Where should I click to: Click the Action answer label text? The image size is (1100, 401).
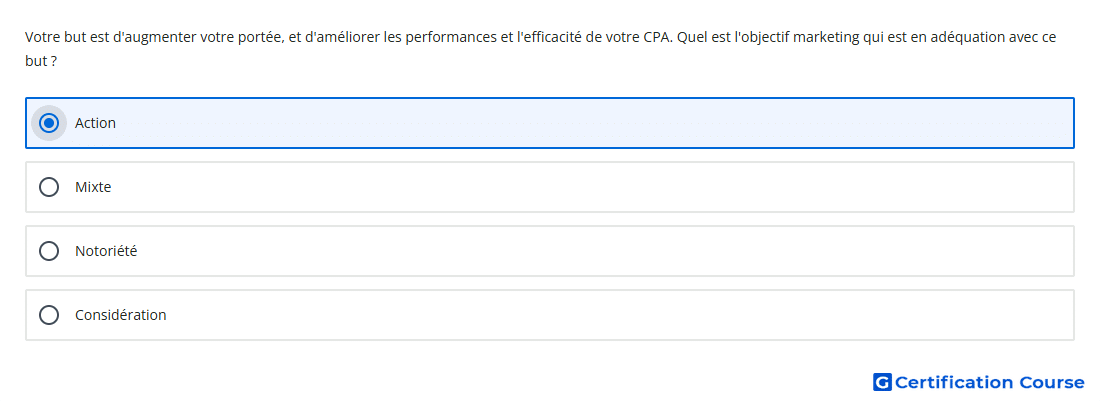pyautogui.click(x=95, y=123)
